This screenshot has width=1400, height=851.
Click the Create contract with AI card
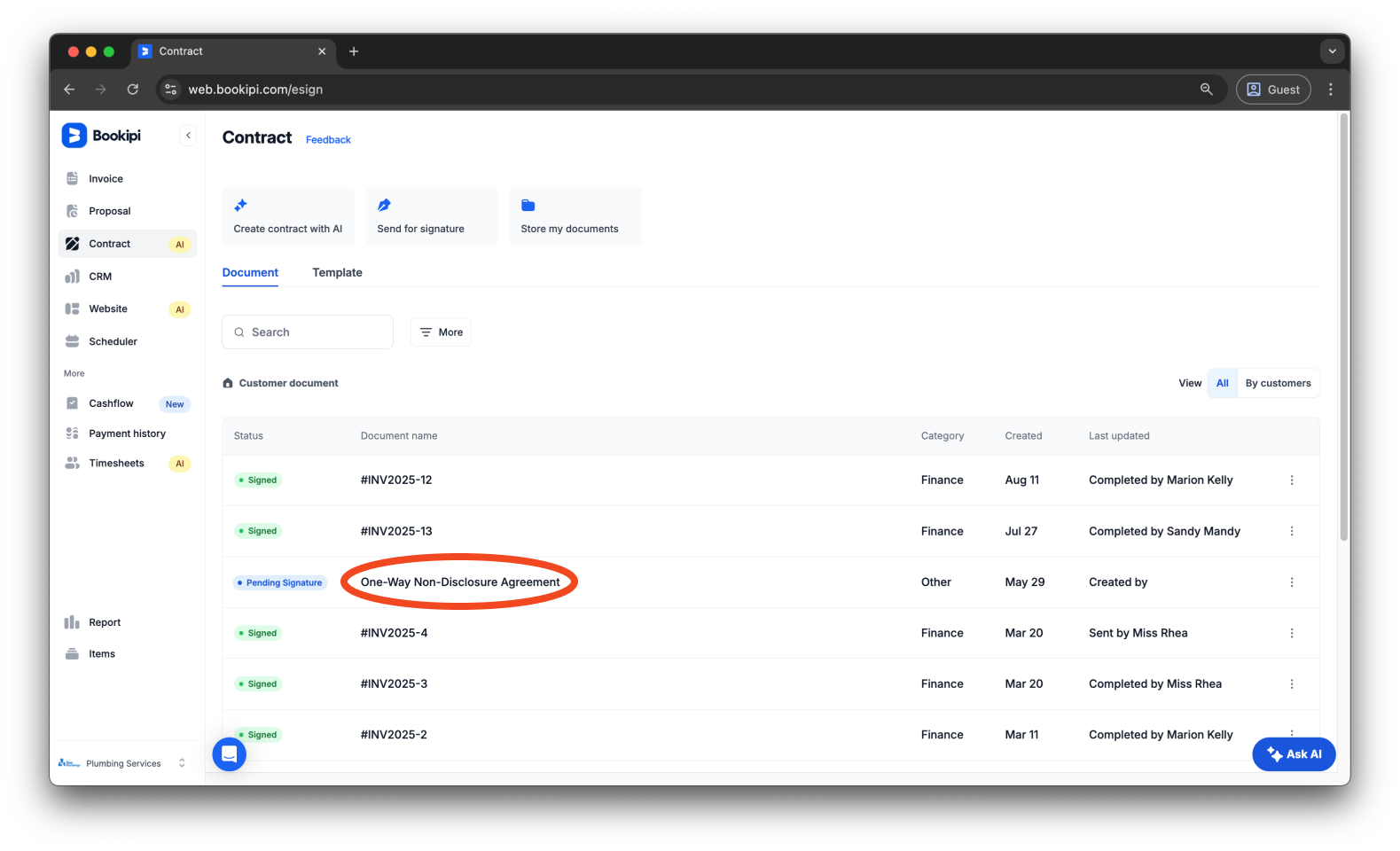pyautogui.click(x=287, y=217)
